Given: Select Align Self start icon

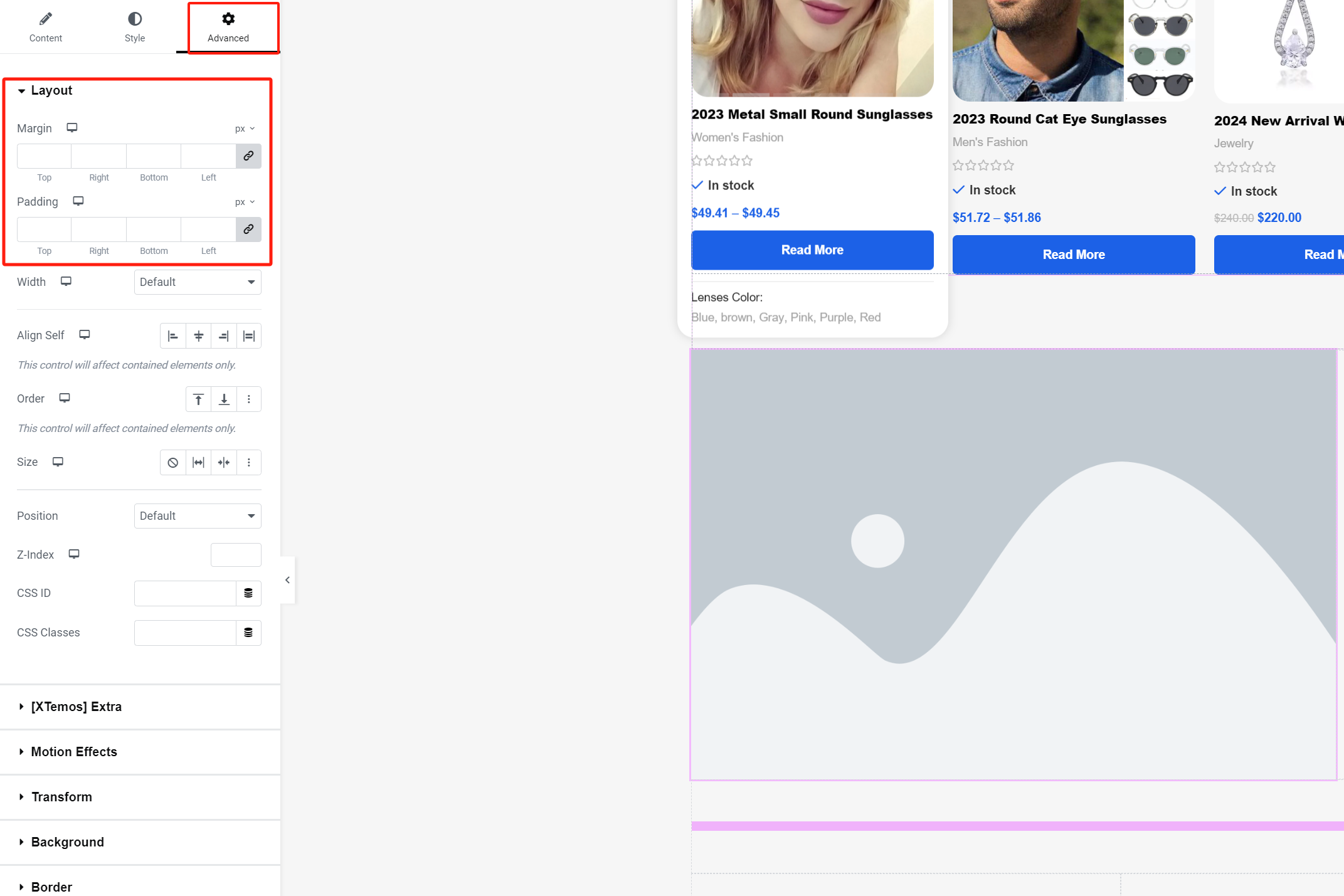Looking at the screenshot, I should [173, 336].
